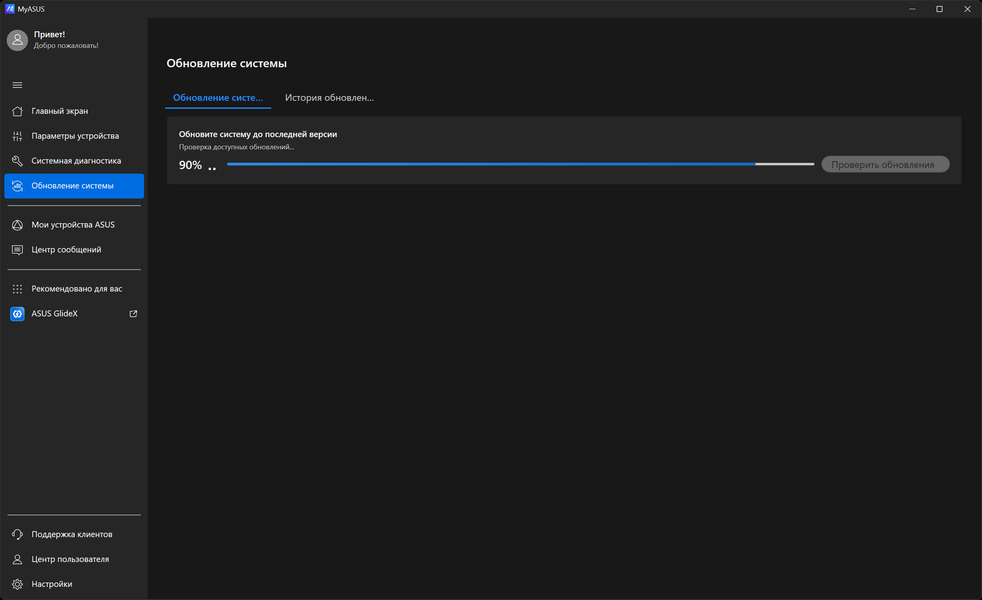Screen dimensions: 982x600
Task: Click the update check progress bar
Action: [520, 164]
